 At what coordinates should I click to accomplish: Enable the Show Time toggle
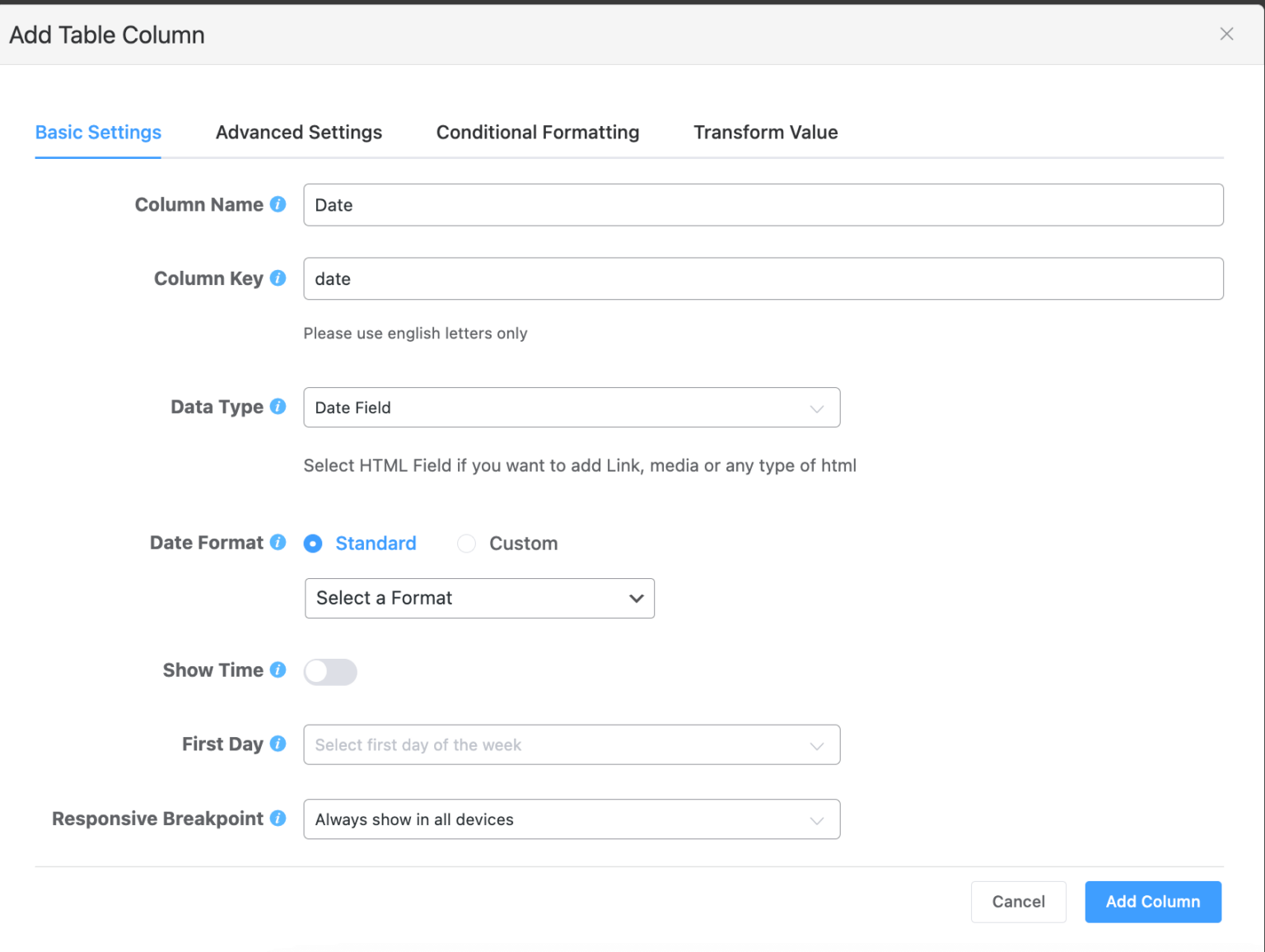[329, 672]
